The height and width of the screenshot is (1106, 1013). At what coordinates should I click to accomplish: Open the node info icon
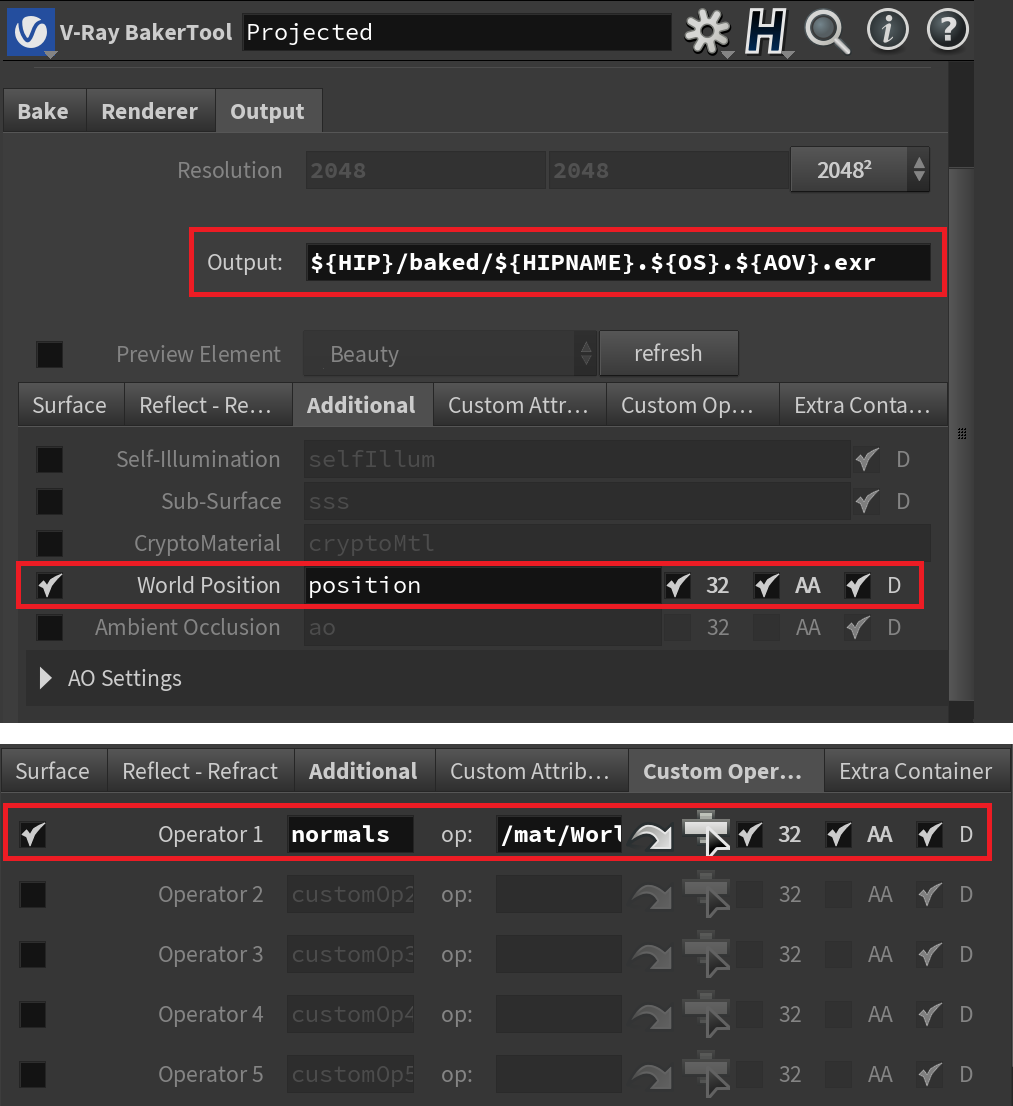point(887,30)
